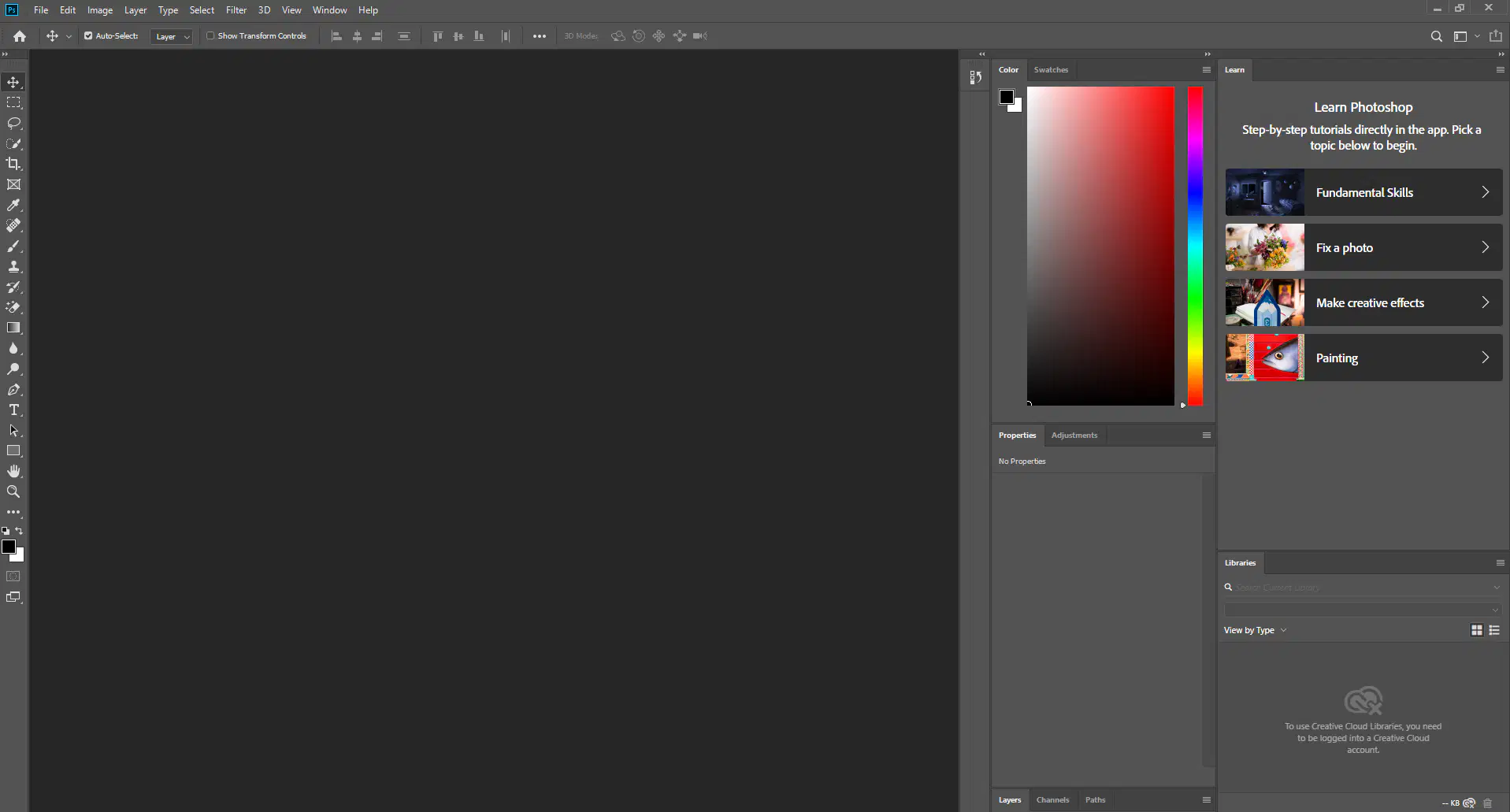Select the Rectangular Marquee tool
This screenshot has width=1510, height=812.
point(13,102)
